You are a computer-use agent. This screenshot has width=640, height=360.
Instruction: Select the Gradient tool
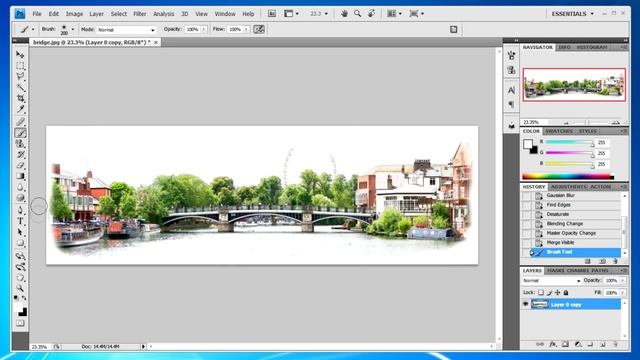[20, 176]
